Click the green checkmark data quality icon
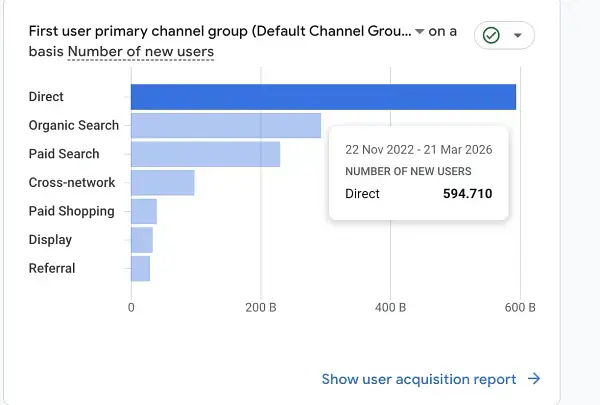600x405 pixels. (491, 35)
